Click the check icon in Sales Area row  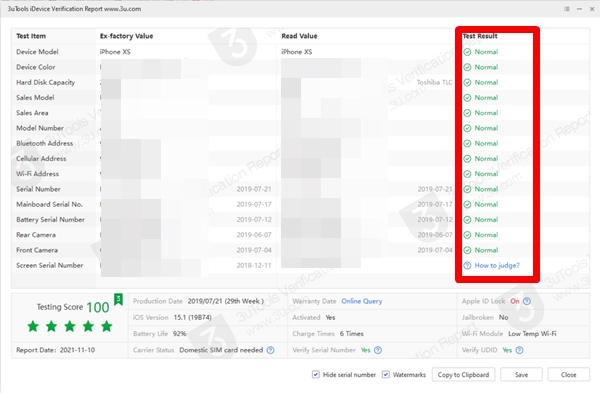pos(467,113)
